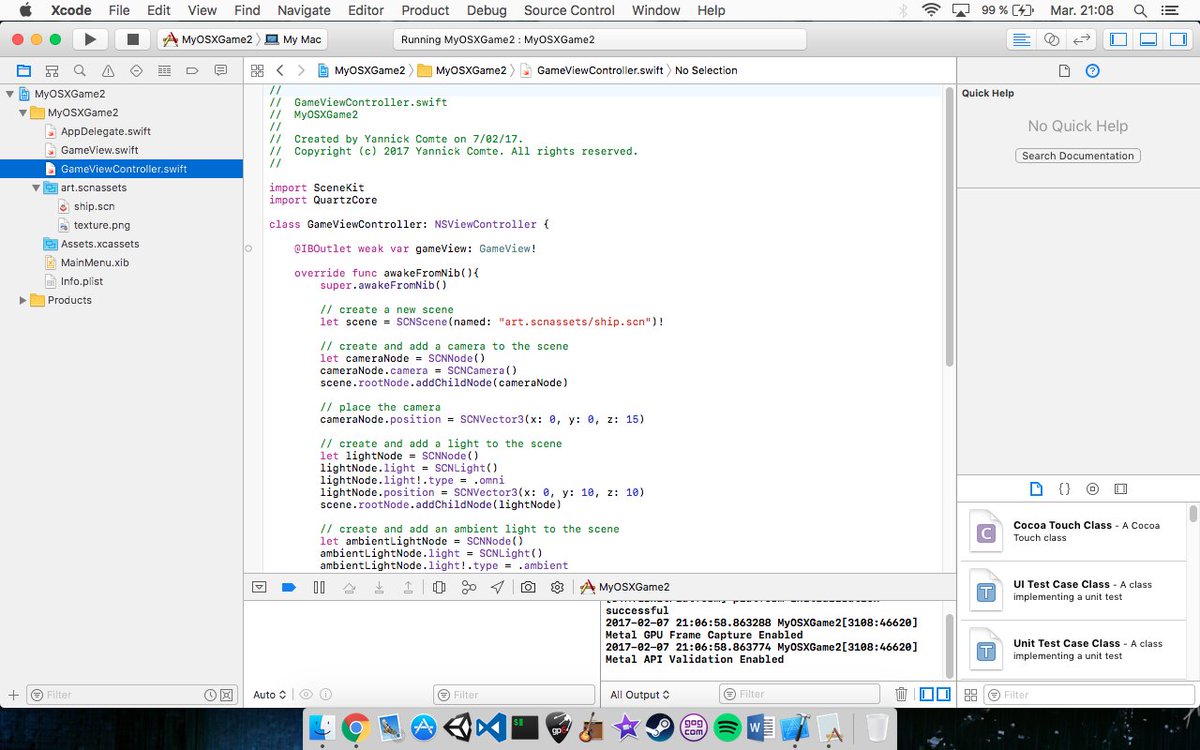Show the Quick Help inspector
Screen dimensions: 1200x750
tap(1092, 71)
